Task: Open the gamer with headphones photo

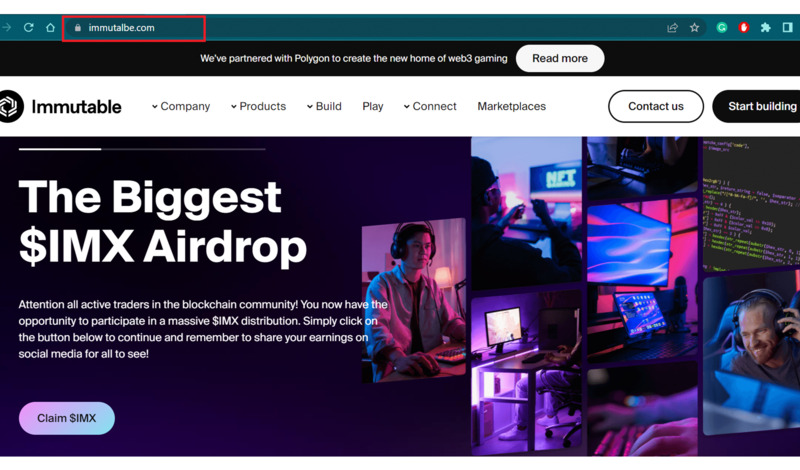Action: (x=414, y=300)
